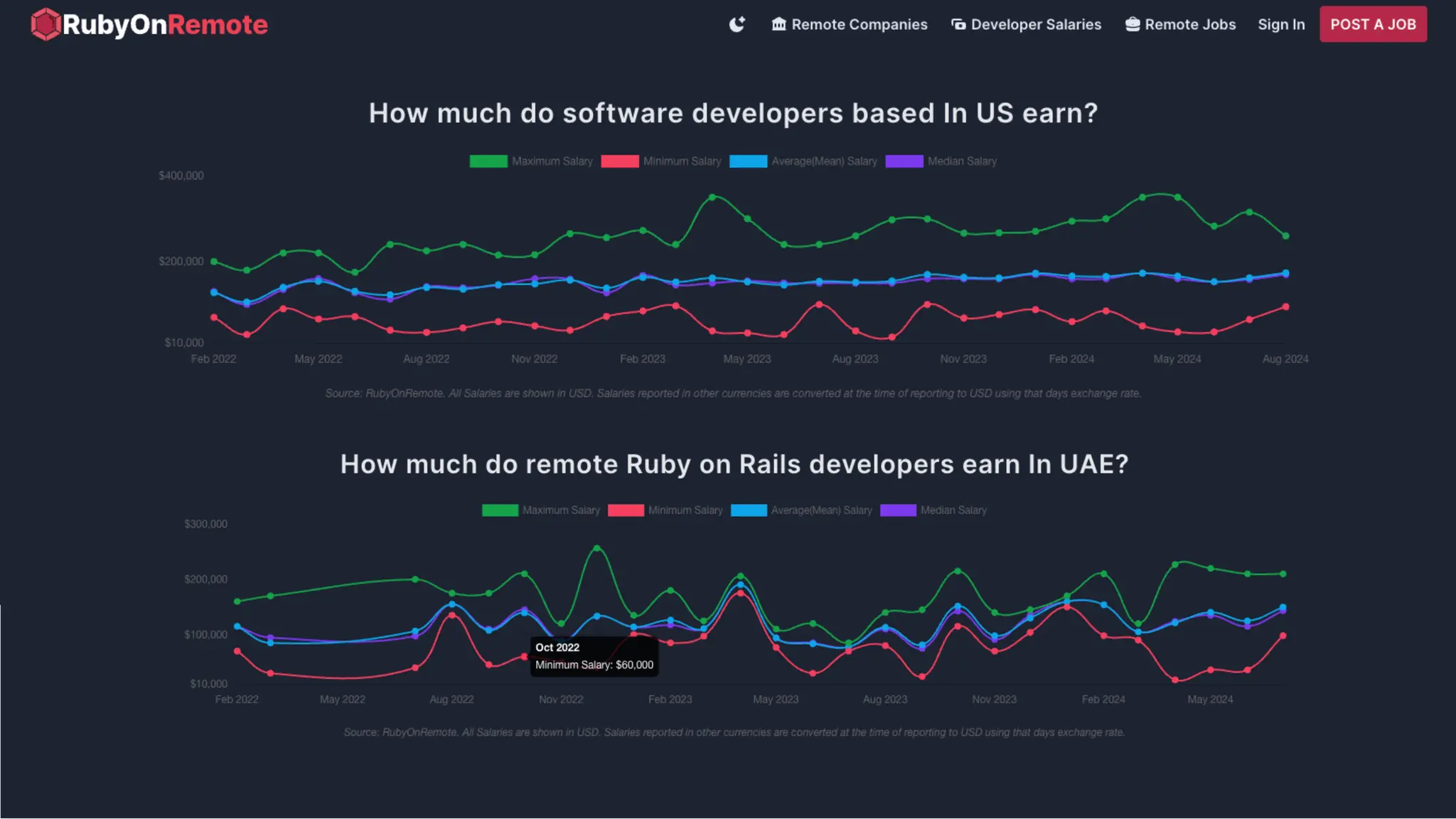Toggle Average(Mean) Salary blue swatch in UAE chart
This screenshot has height=819, width=1456.
(x=749, y=510)
